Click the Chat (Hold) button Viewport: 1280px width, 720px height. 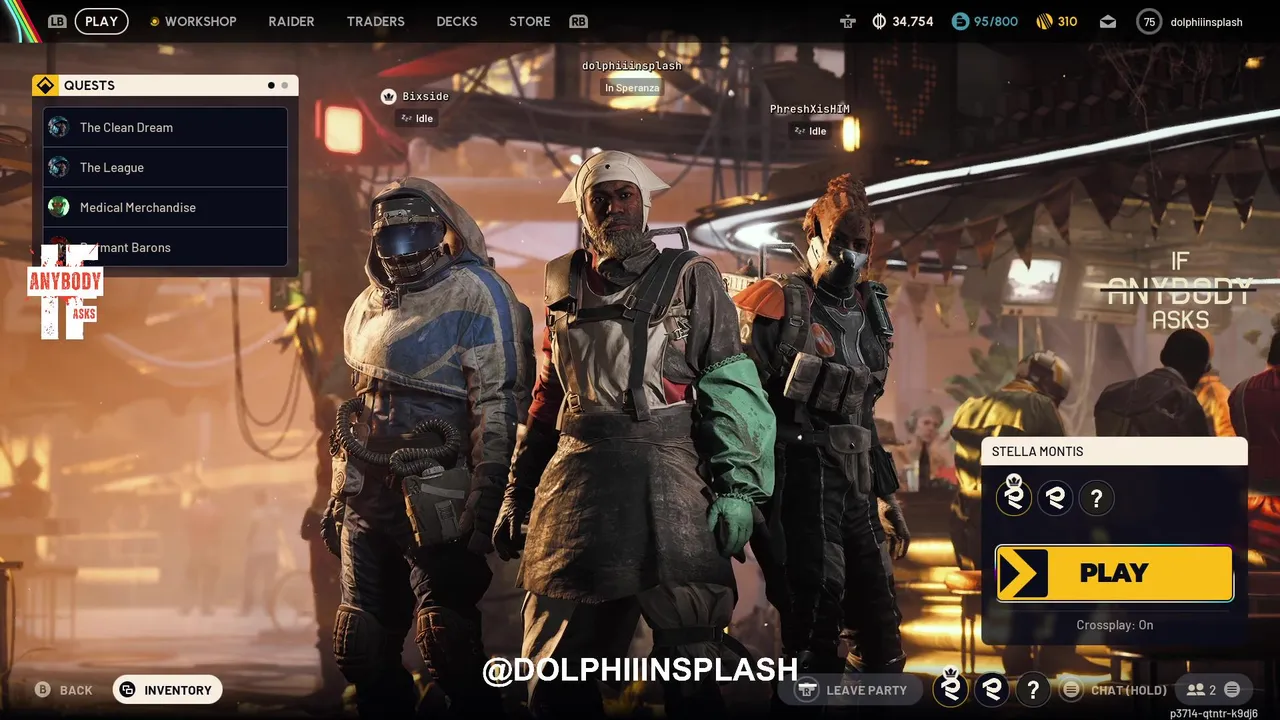(x=1115, y=690)
